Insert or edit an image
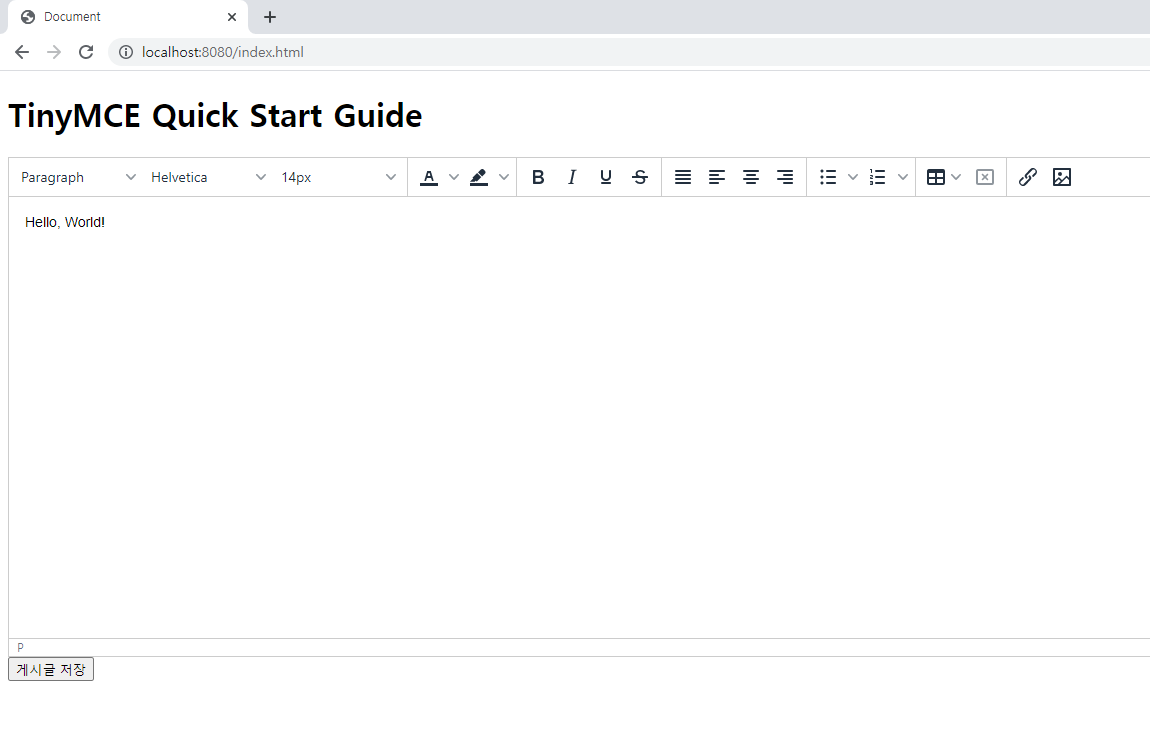This screenshot has height=734, width=1150. pos(1061,177)
